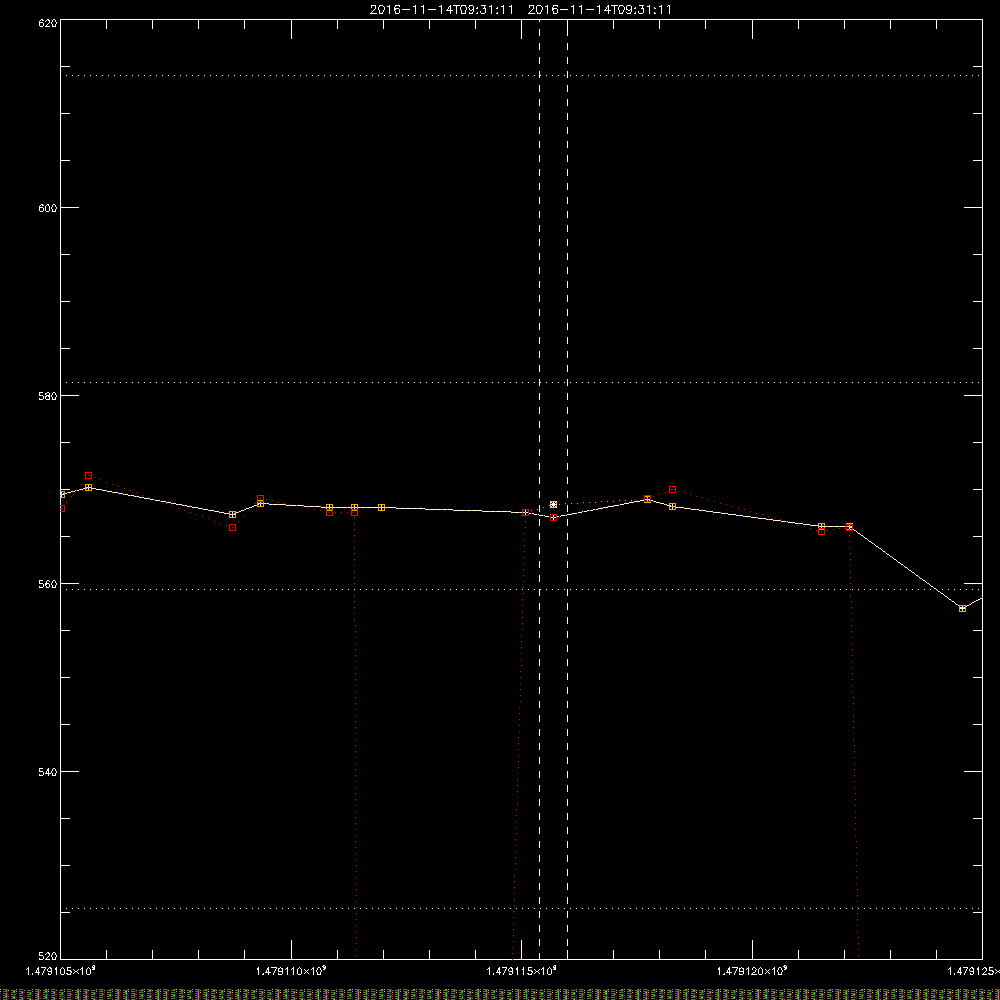
Task: Click the bottommost horizontal dotted limit line
Action: click(521, 908)
